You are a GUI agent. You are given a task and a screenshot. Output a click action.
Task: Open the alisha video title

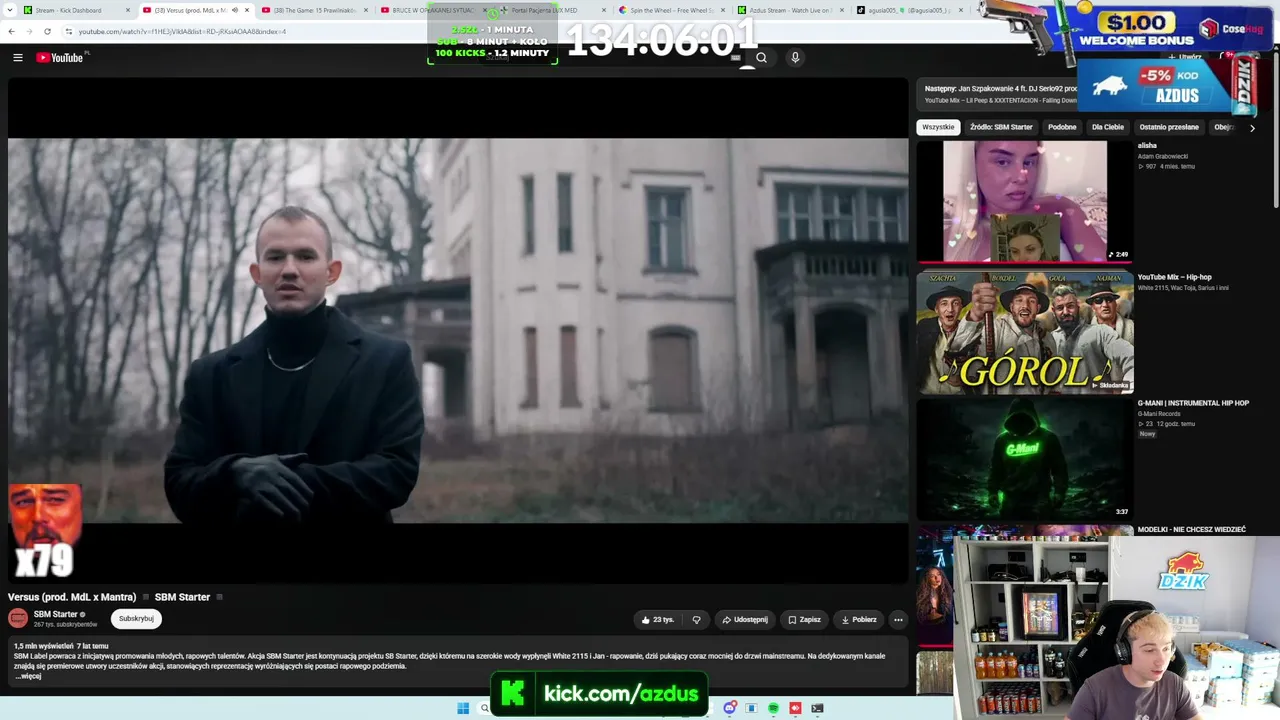tap(1147, 146)
